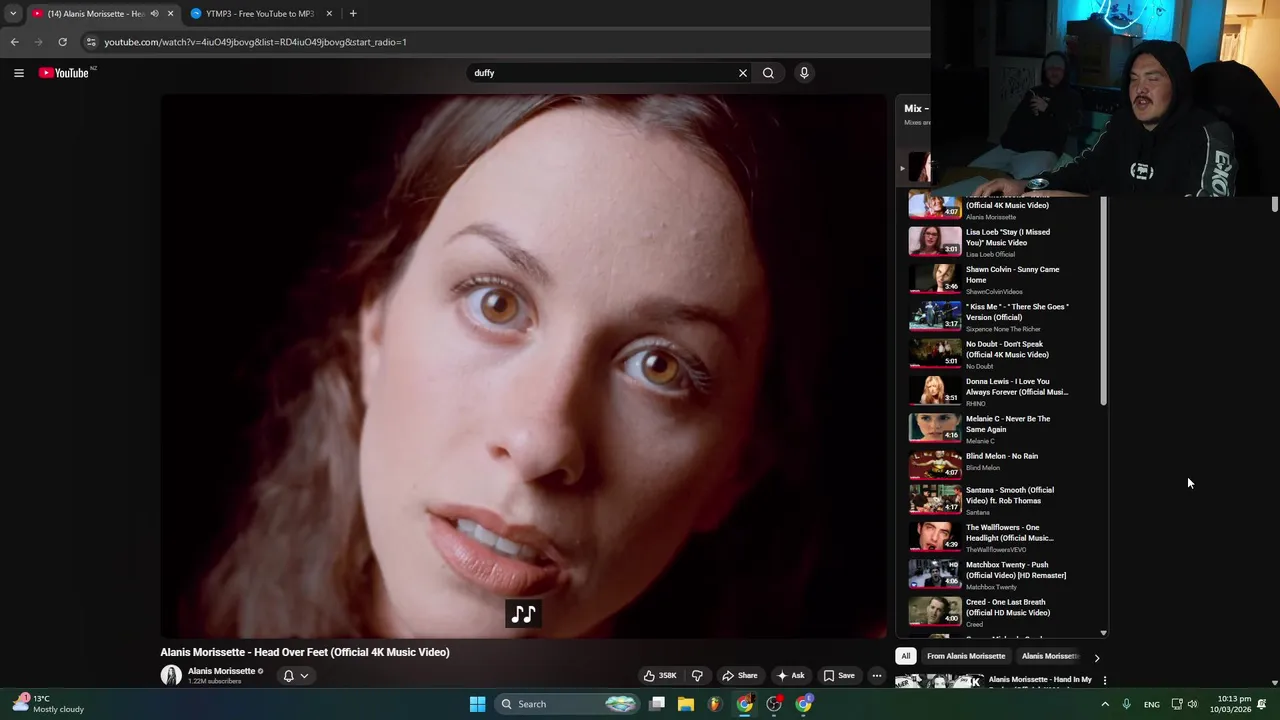This screenshot has width=1280, height=720.
Task: Open notification bell dropdown for Alanis Morissette
Action: (295, 676)
